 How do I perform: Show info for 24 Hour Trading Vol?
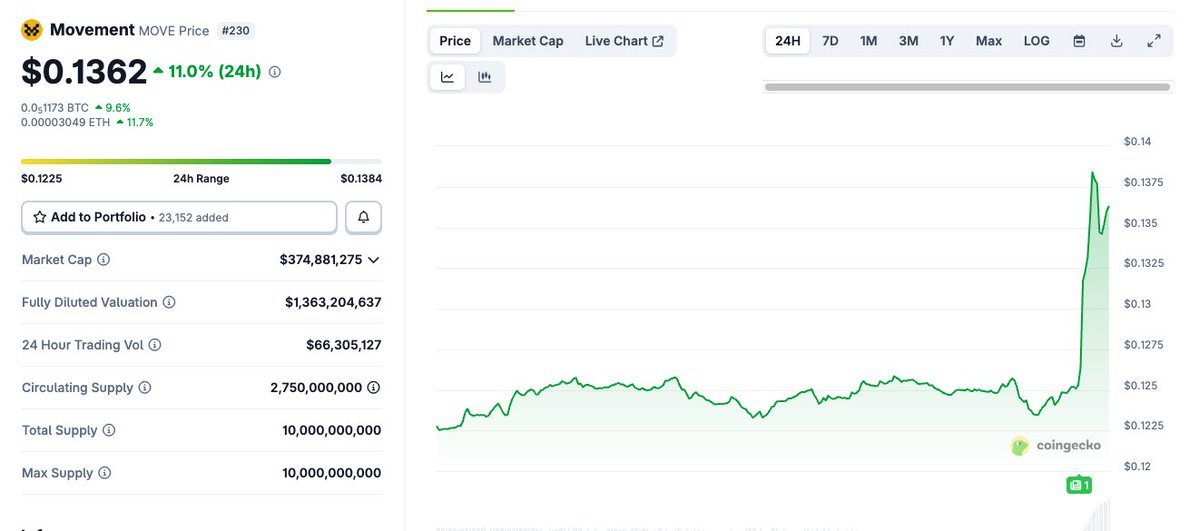click(x=154, y=345)
